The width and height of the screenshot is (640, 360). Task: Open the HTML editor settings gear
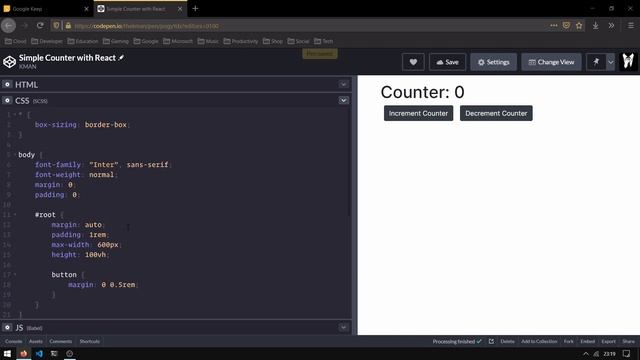pyautogui.click(x=7, y=84)
